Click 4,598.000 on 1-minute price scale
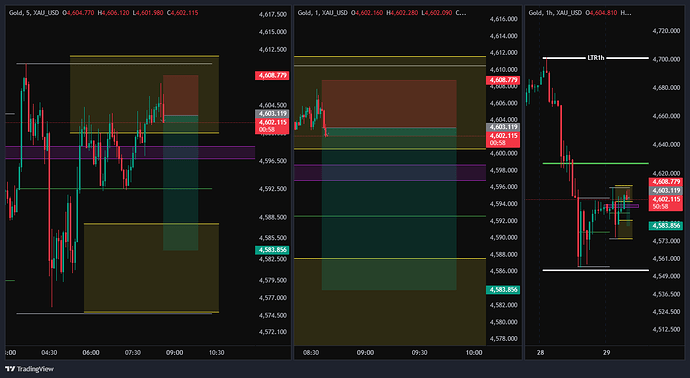690x378 pixels. click(503, 170)
